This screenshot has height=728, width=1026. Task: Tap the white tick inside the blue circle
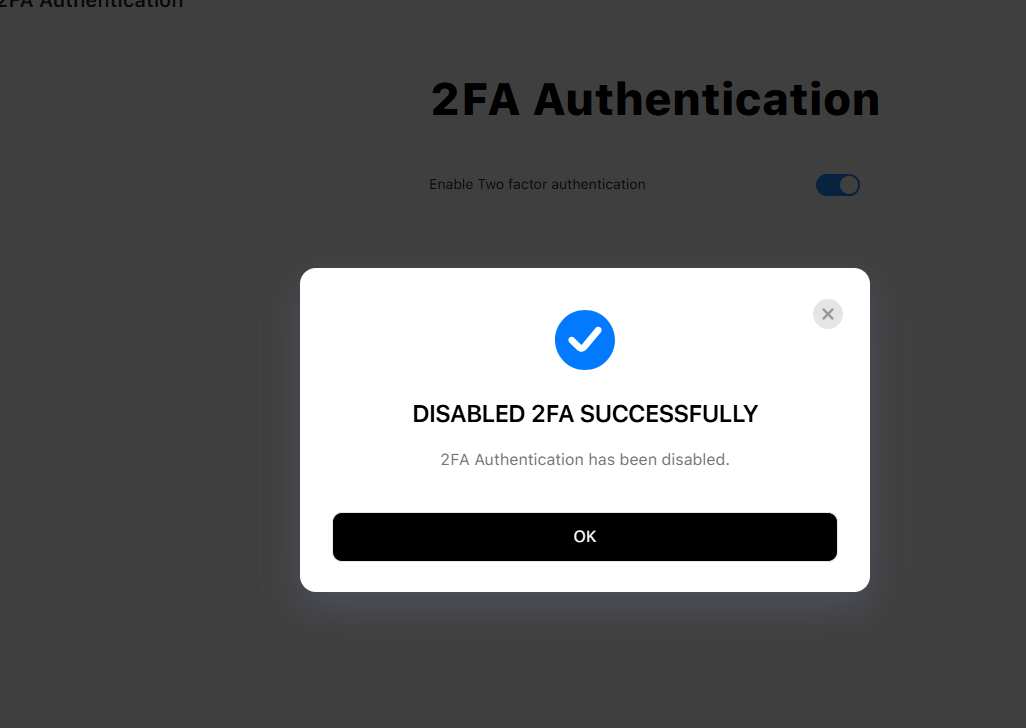585,340
